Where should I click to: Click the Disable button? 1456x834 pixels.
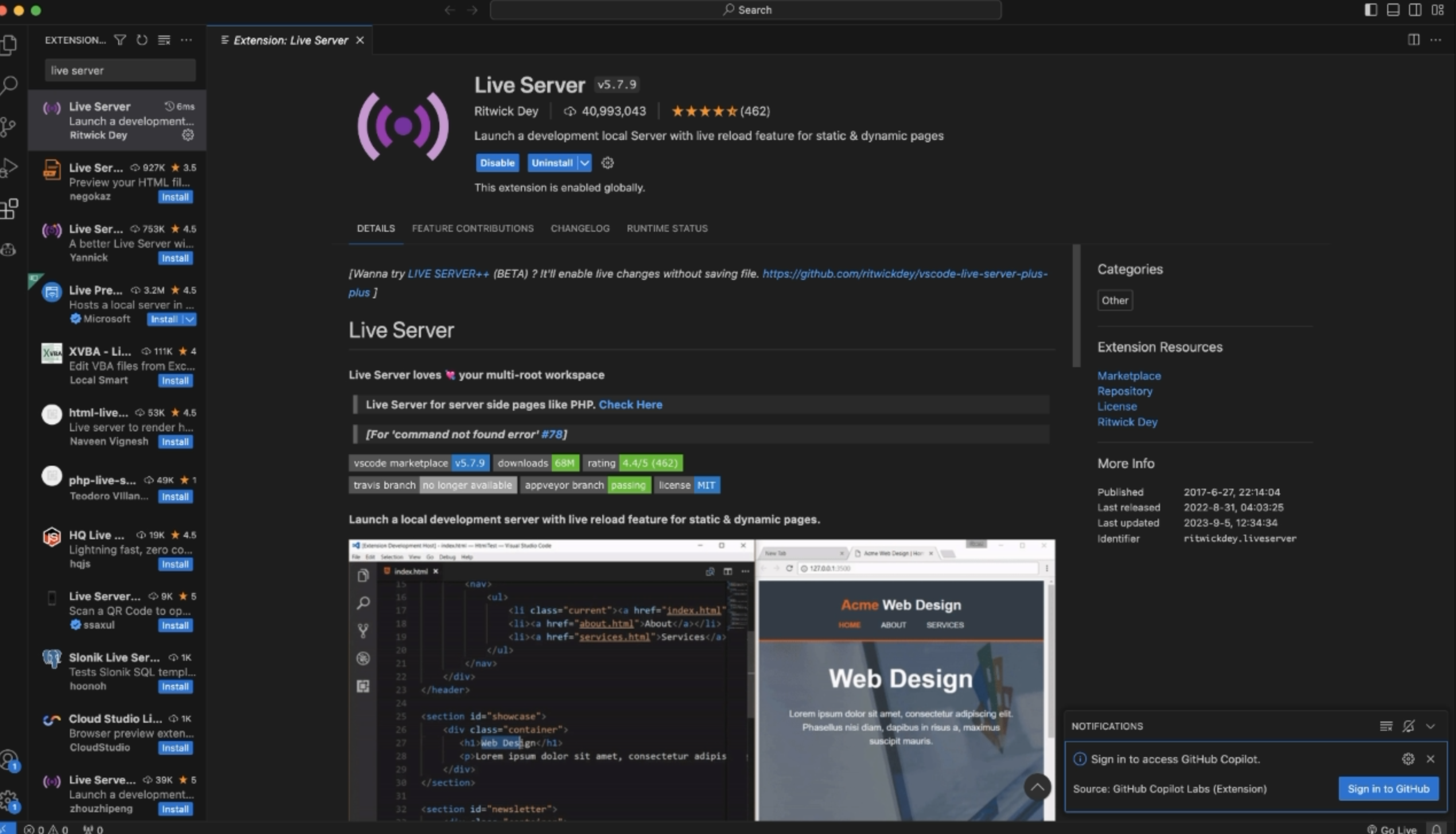tap(497, 163)
